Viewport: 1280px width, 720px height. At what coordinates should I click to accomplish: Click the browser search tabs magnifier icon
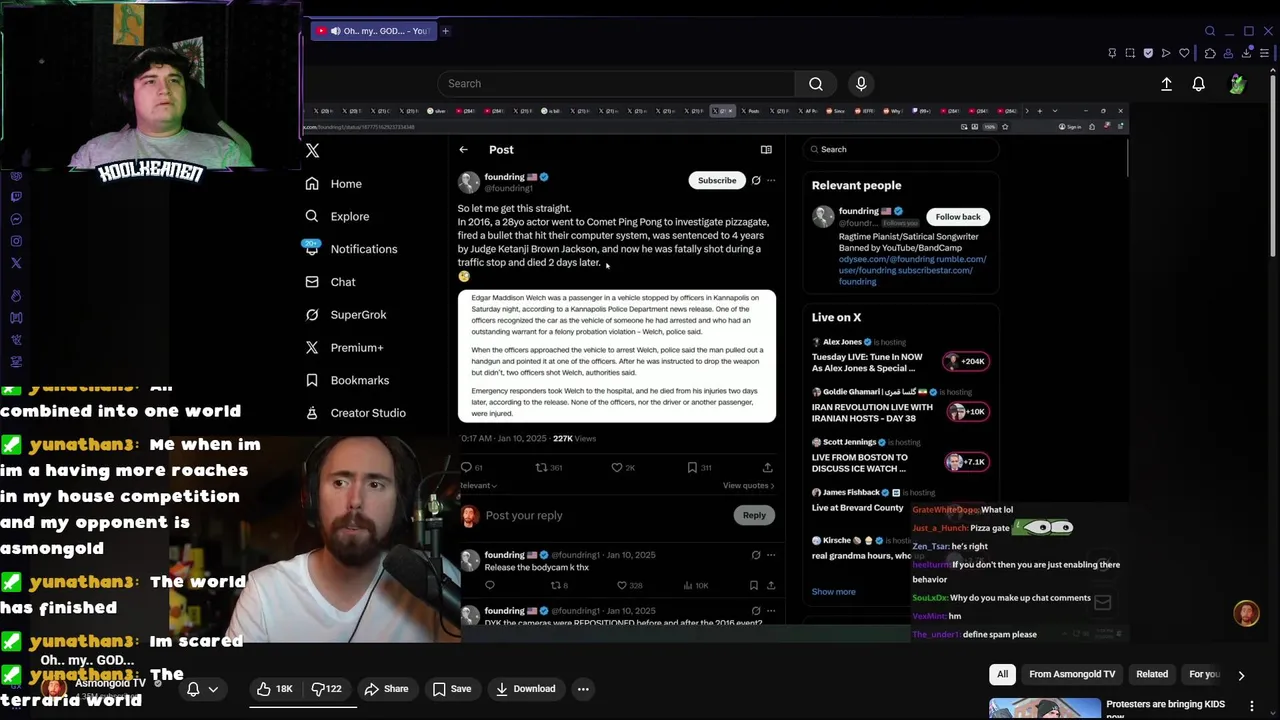pyautogui.click(x=1210, y=31)
